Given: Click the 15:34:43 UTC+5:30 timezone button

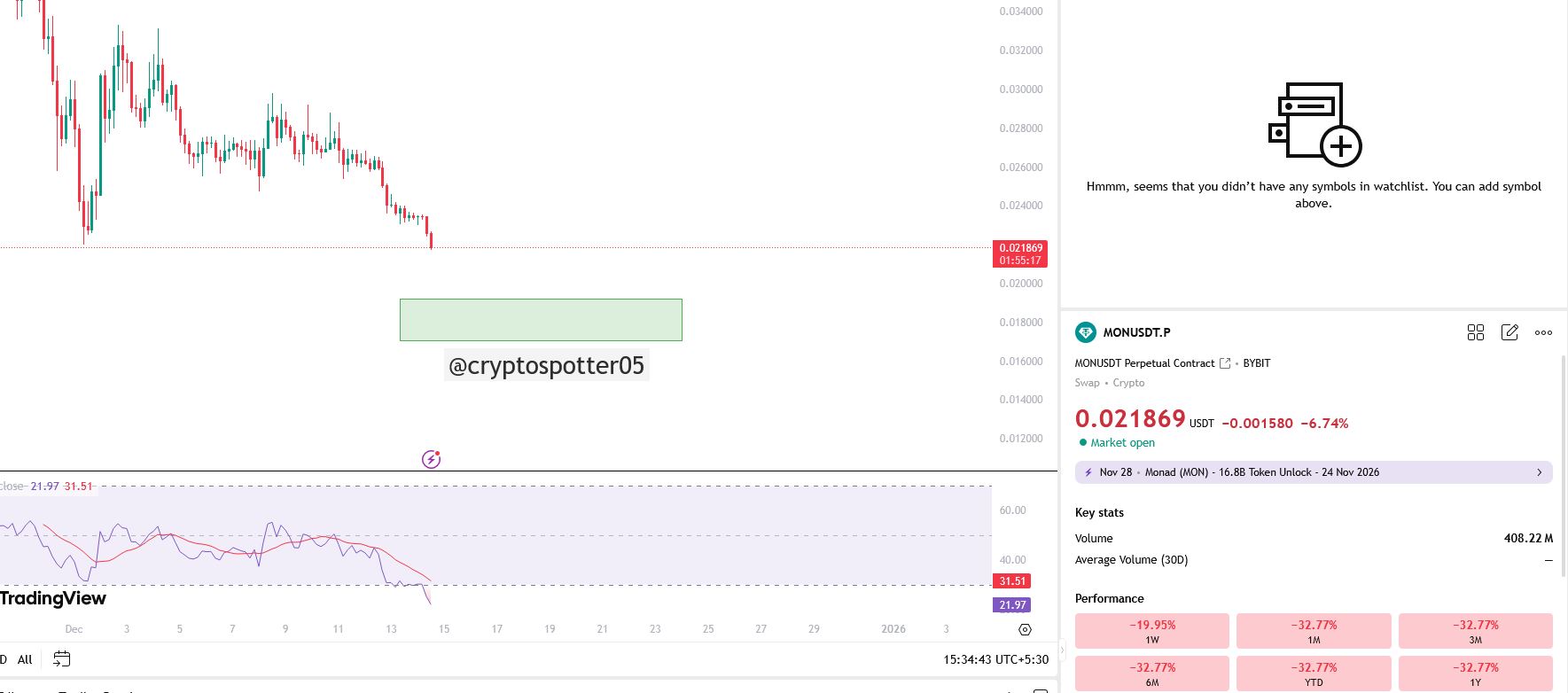Looking at the screenshot, I should [995, 659].
